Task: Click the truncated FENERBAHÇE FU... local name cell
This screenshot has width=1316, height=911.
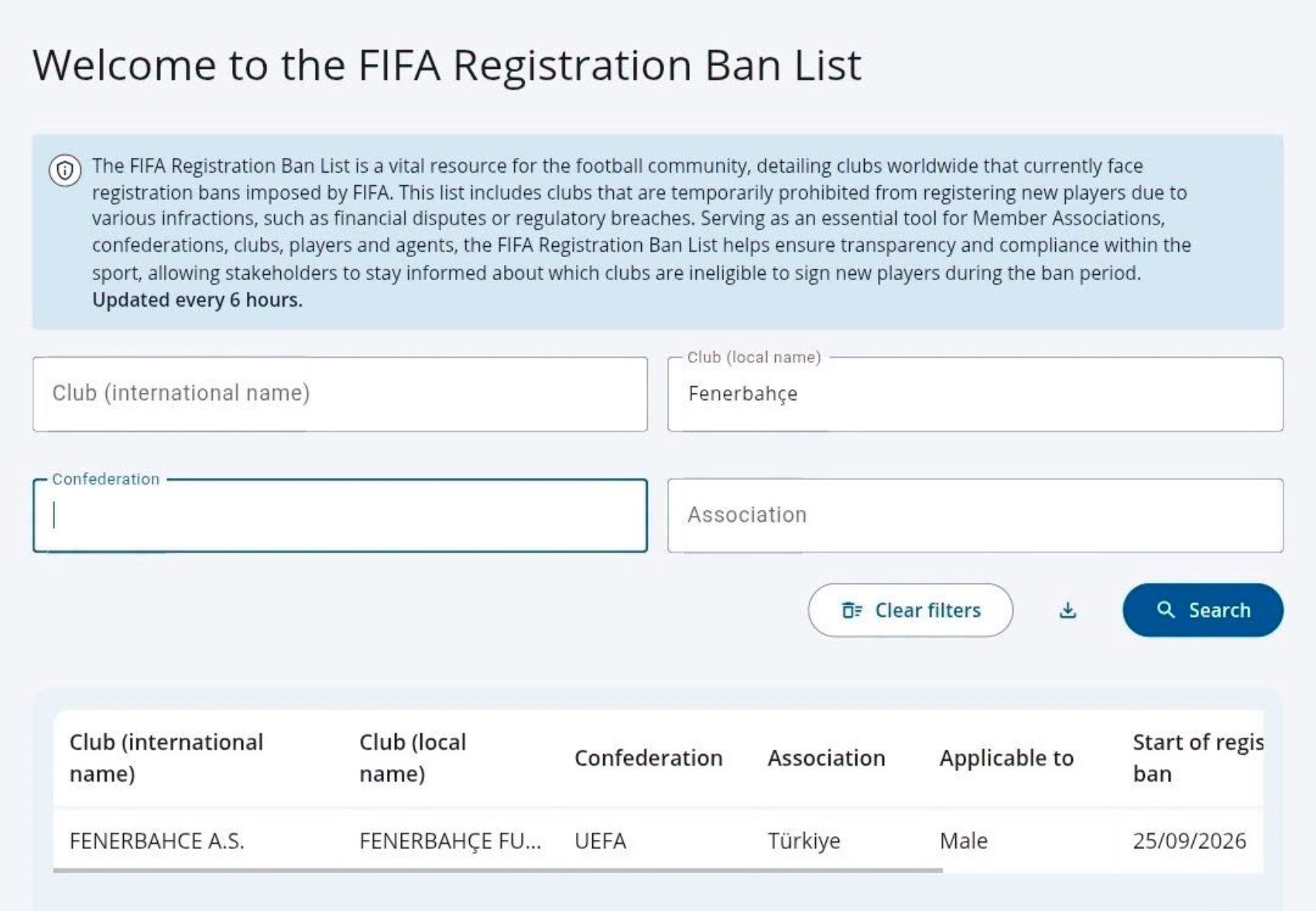Action: (451, 841)
